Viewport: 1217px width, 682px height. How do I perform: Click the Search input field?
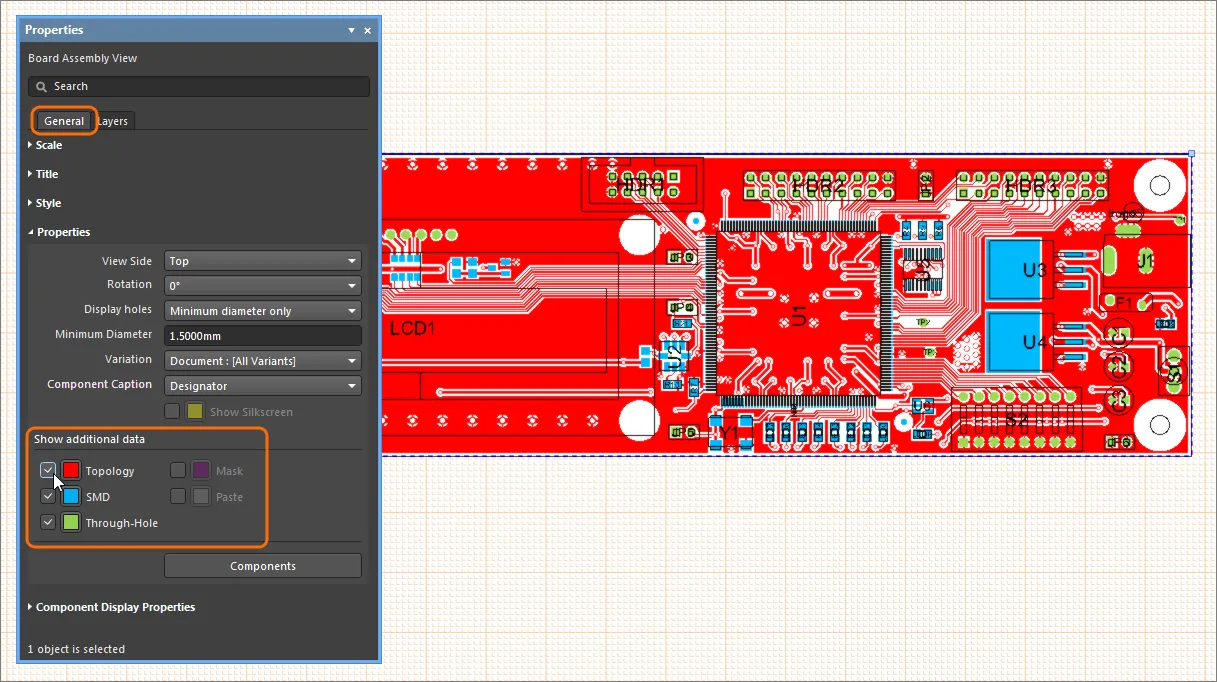pos(199,87)
